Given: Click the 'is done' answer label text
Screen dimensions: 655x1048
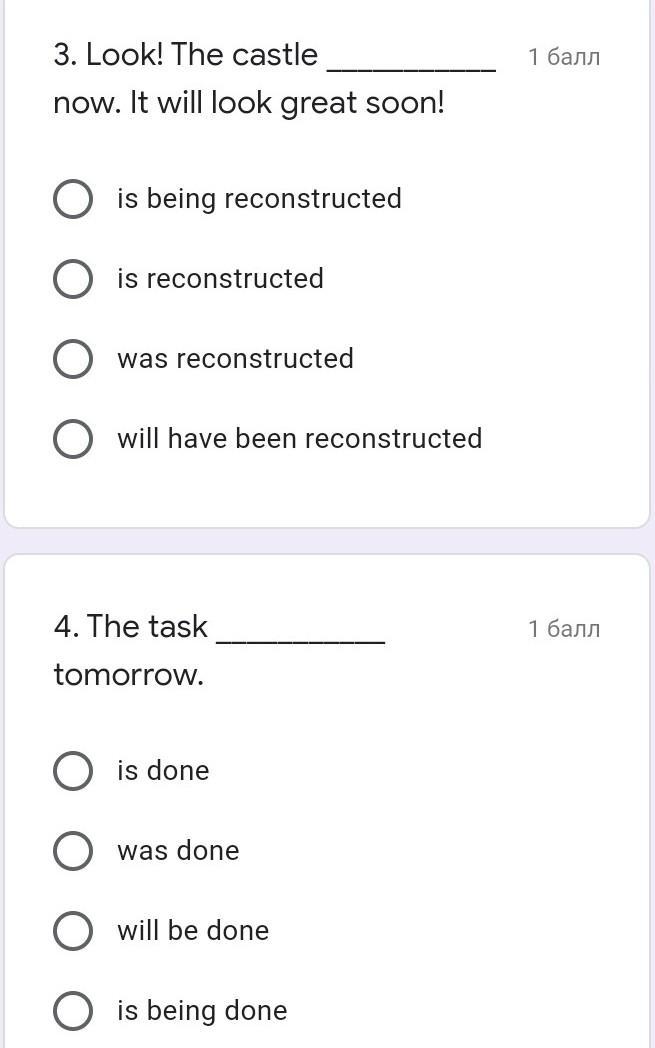Looking at the screenshot, I should point(163,771).
